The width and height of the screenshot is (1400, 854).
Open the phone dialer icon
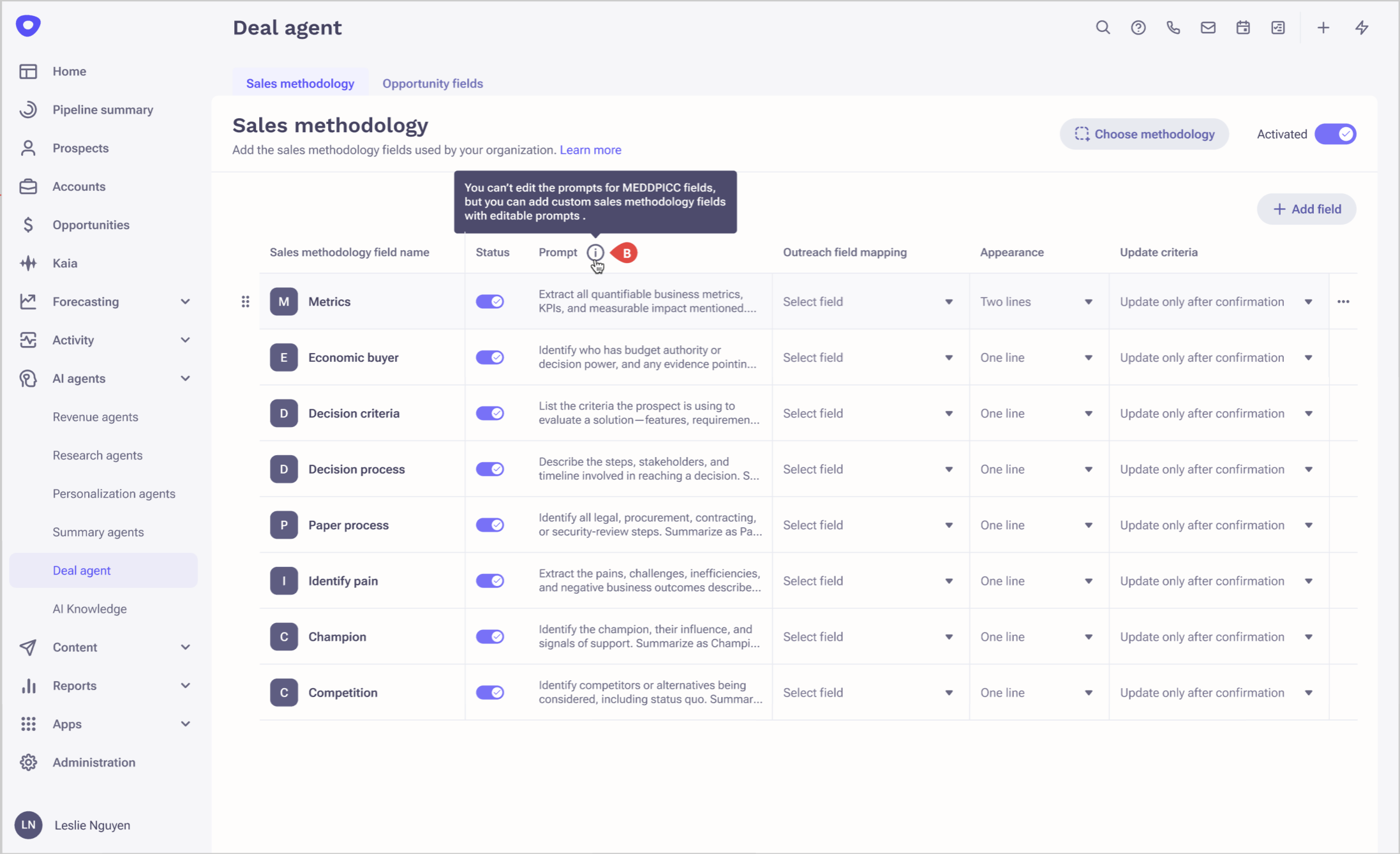[x=1173, y=27]
